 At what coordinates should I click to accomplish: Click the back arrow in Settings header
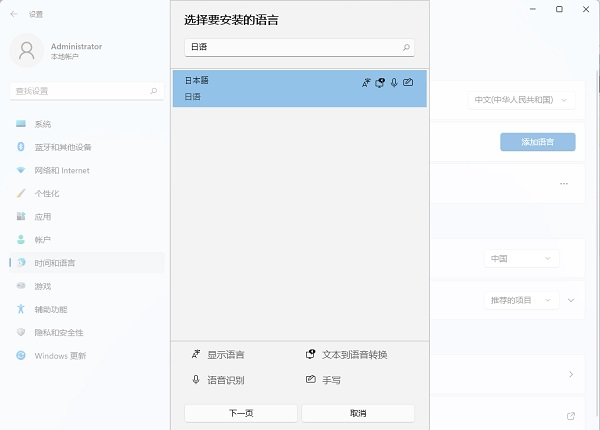coord(13,14)
